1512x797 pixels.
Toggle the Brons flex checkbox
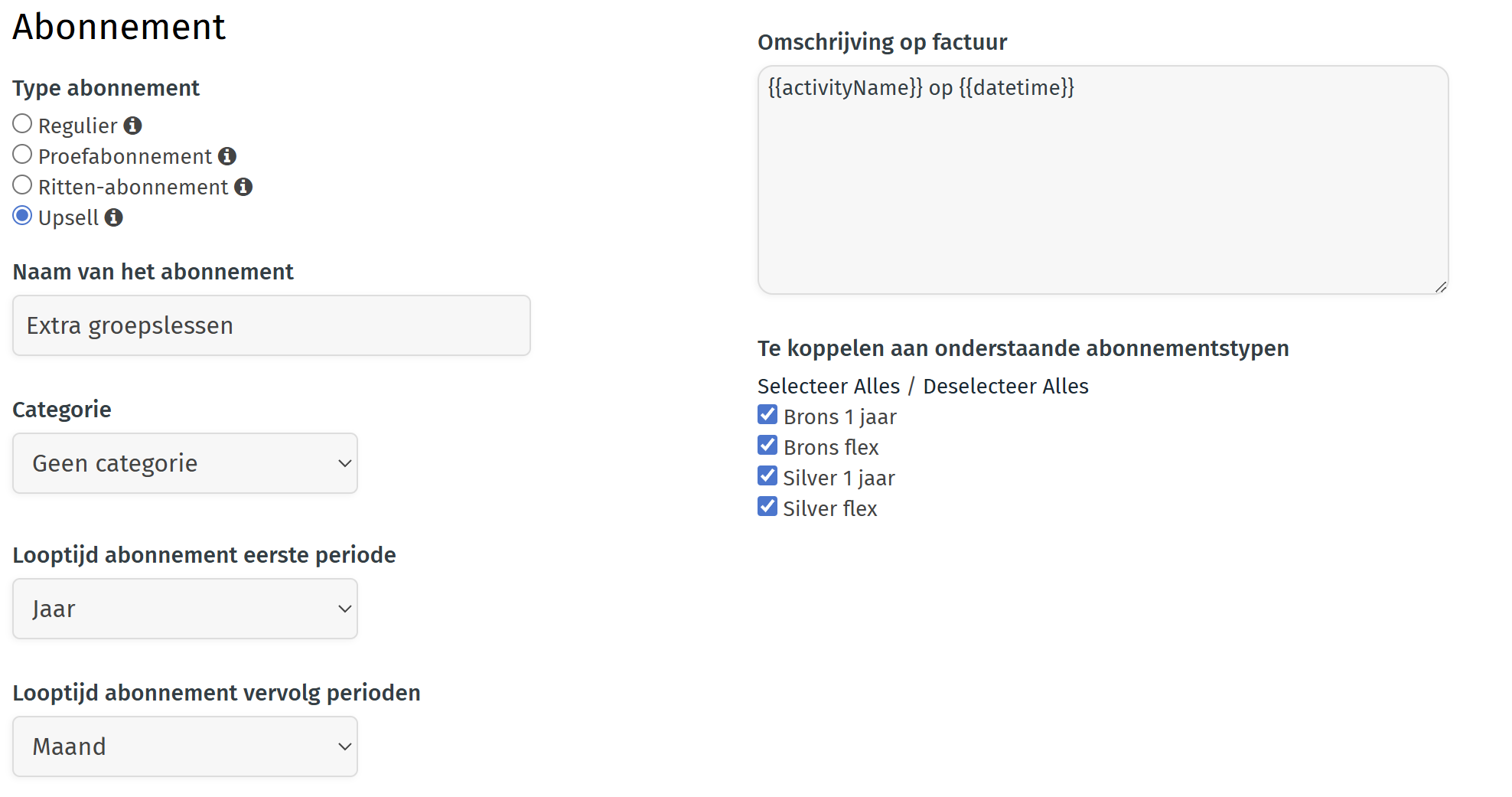(x=767, y=446)
